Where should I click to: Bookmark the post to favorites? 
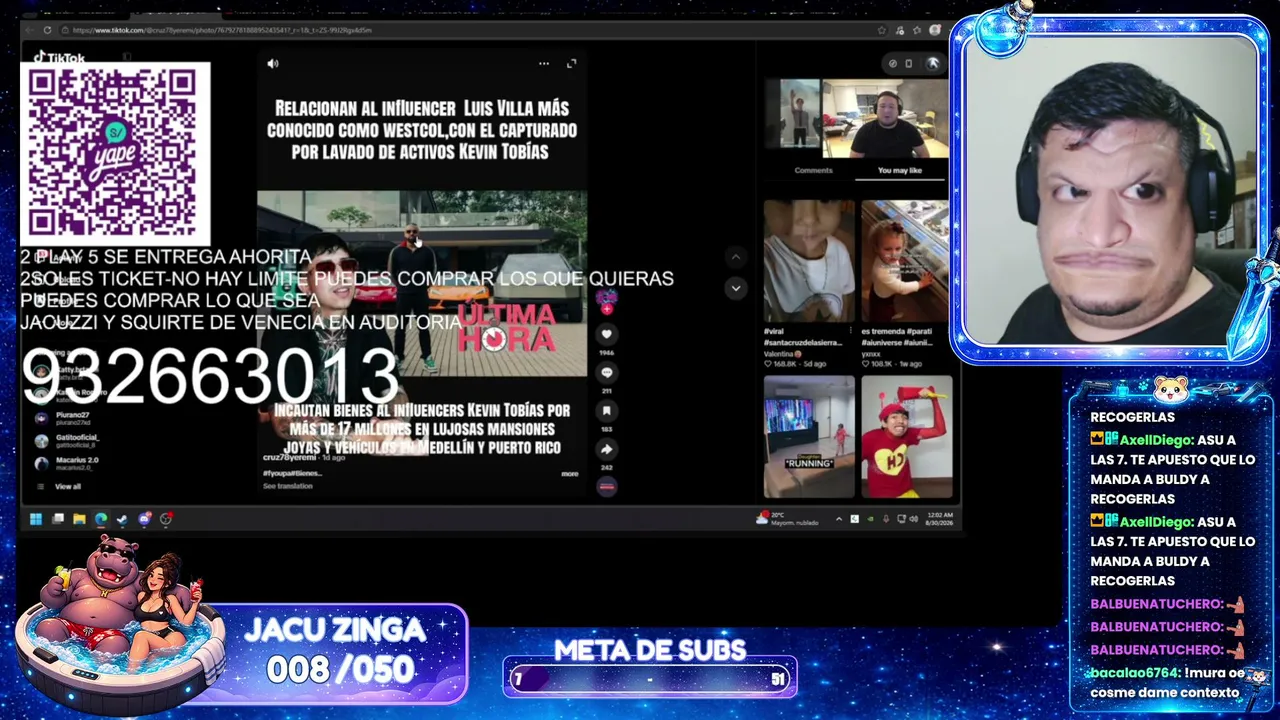pos(606,410)
